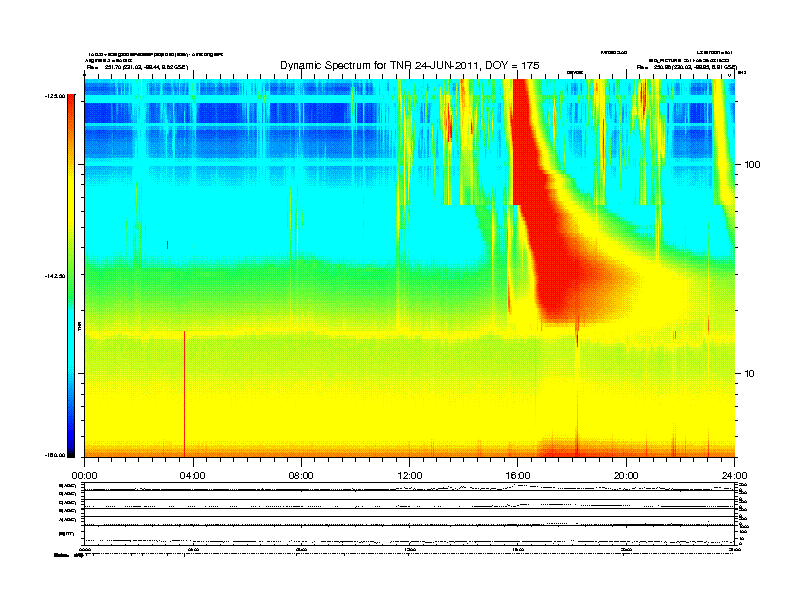Click the yellow plasma line band near 08:00
Image resolution: width=792 pixels, height=612 pixels.
coord(301,333)
